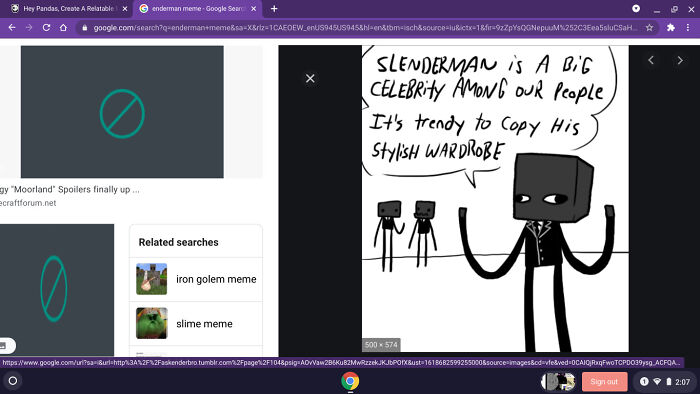Viewport: 700px width, 394px height.
Task: Open the Chrome three-dot menu
Action: [688, 28]
